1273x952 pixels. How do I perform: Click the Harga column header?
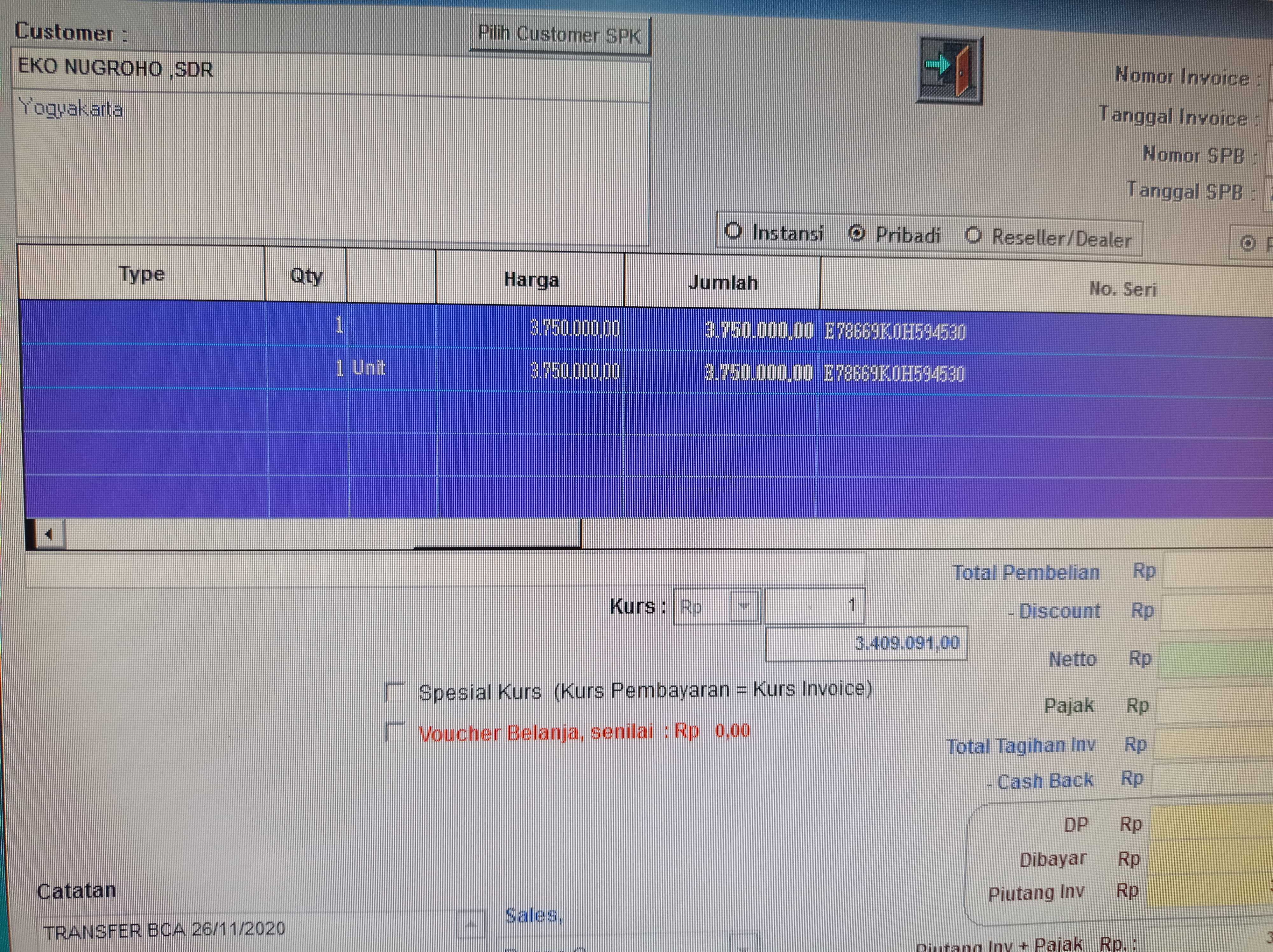tap(531, 280)
